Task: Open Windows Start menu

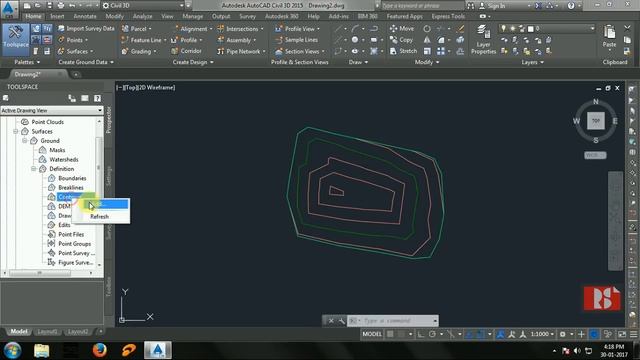Action: [13, 350]
